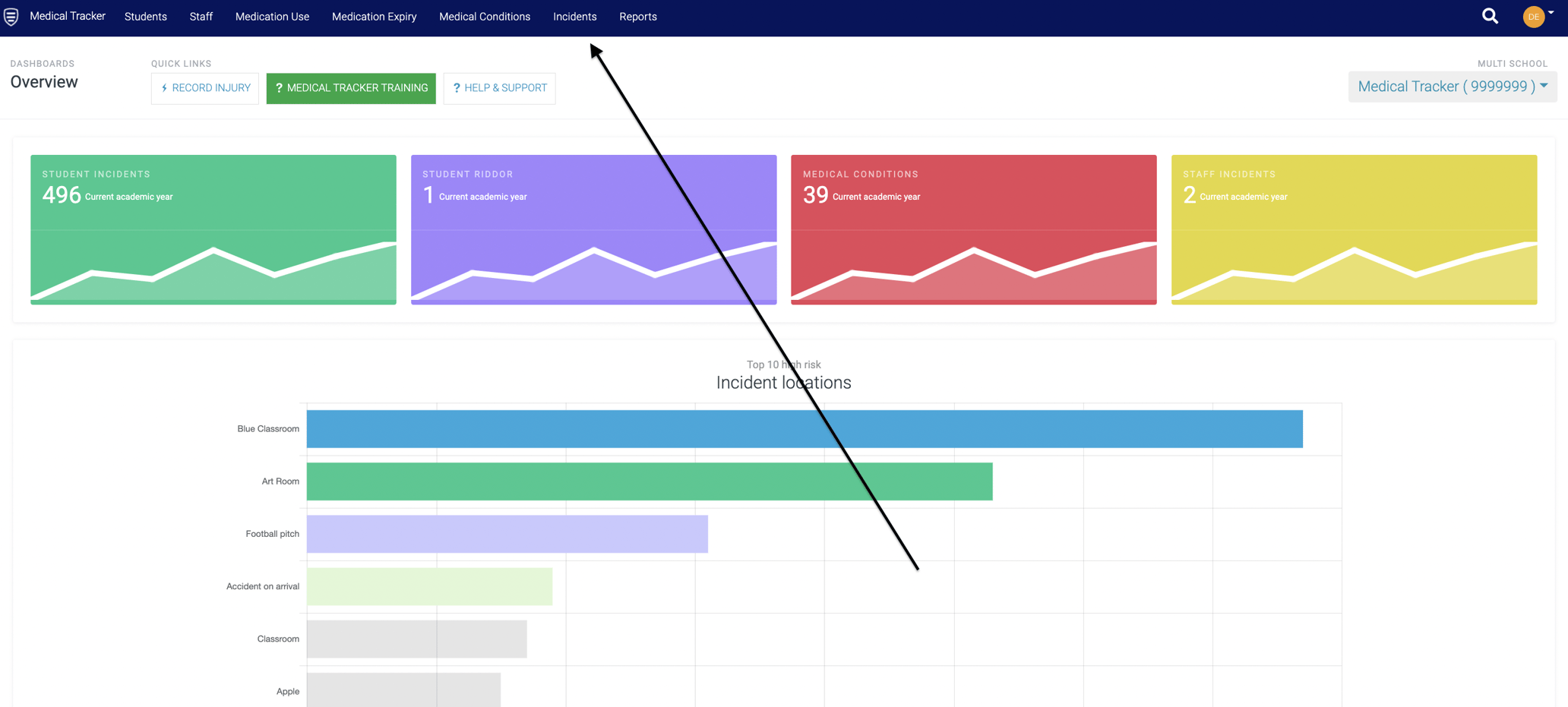The width and height of the screenshot is (1568, 707).
Task: Go to the Staff menu item
Action: [201, 17]
